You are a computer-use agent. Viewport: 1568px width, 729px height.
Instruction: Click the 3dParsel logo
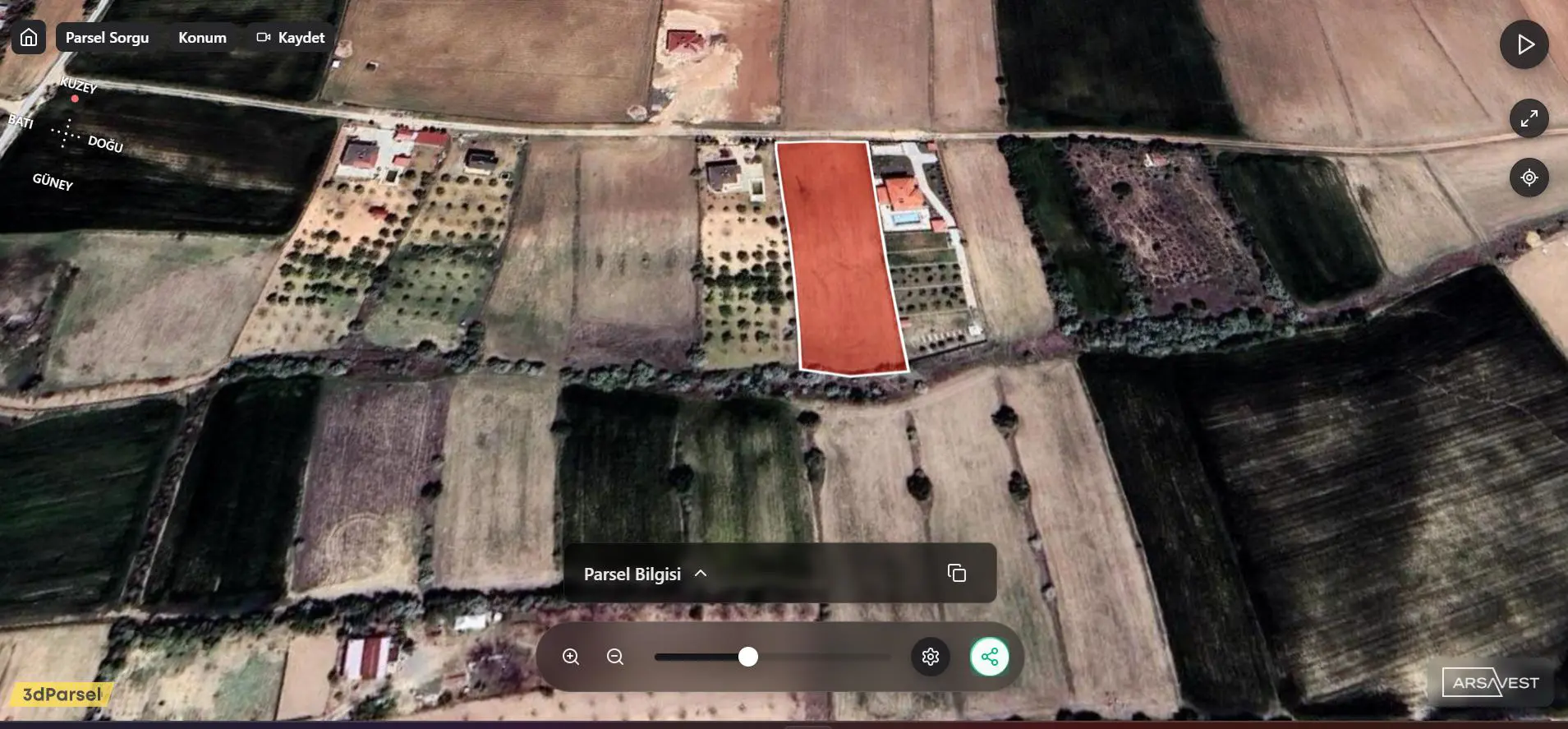(61, 694)
